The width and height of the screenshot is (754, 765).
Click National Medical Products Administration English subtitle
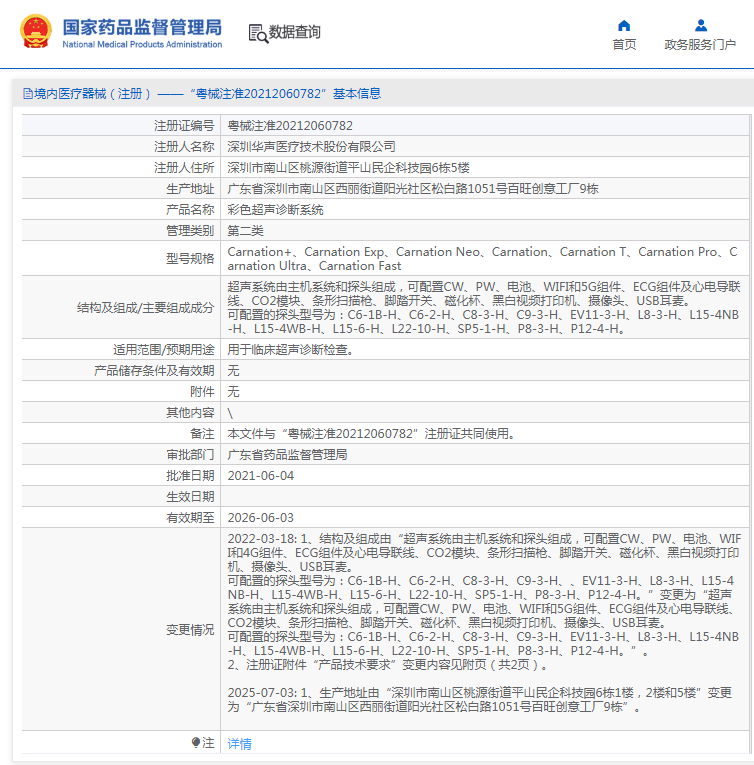coord(142,44)
